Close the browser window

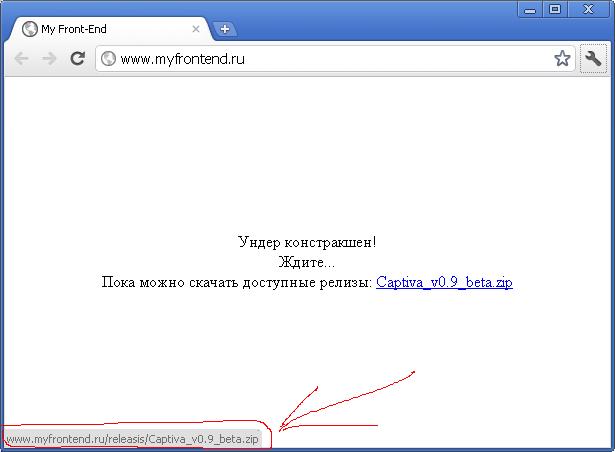tap(588, 9)
